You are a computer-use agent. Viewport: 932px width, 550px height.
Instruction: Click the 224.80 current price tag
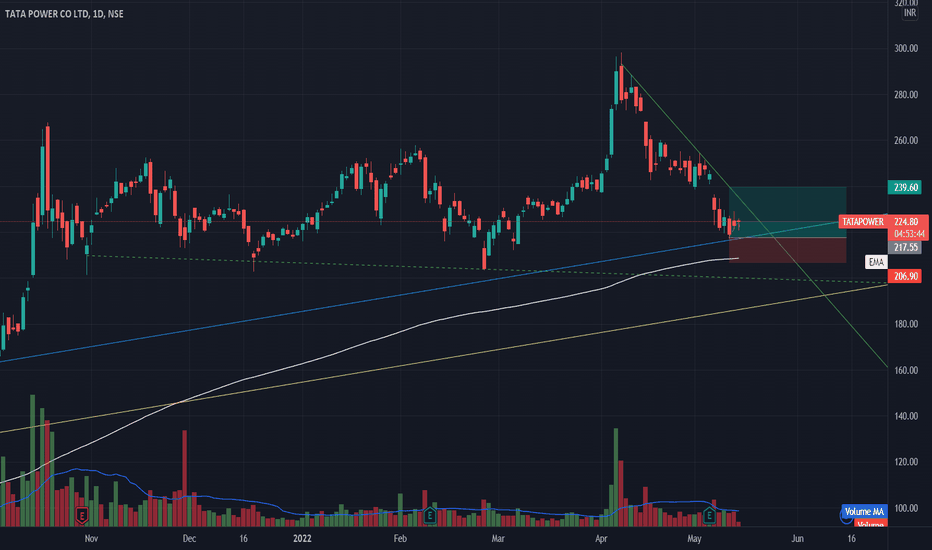click(x=907, y=222)
